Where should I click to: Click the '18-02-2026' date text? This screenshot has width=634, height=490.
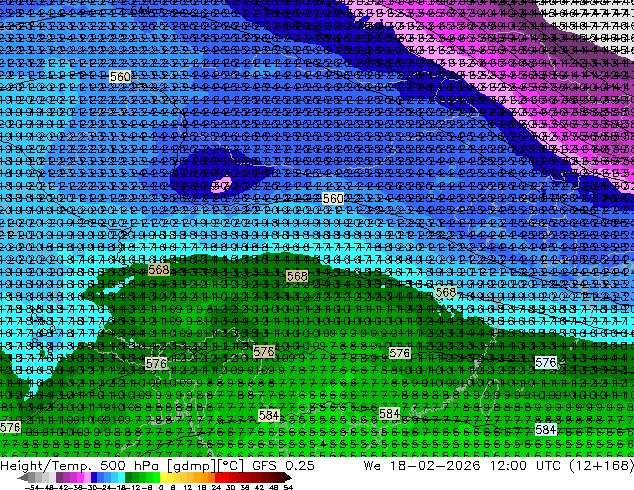click(435, 466)
